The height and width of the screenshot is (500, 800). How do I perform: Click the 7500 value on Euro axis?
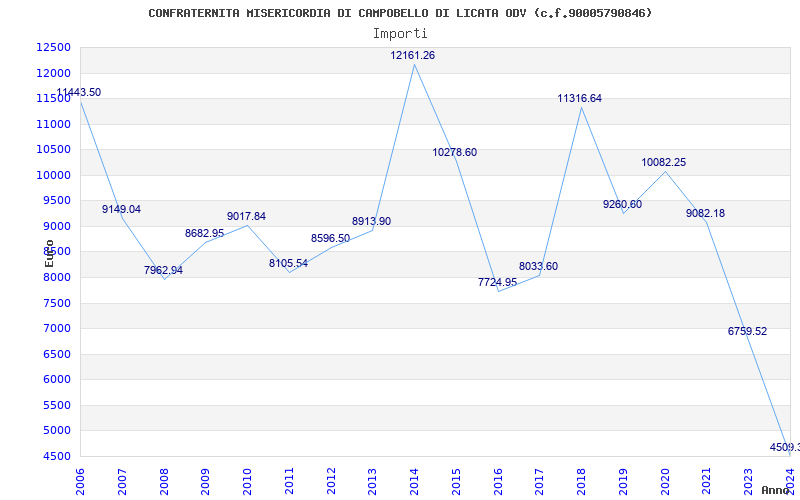click(56, 304)
